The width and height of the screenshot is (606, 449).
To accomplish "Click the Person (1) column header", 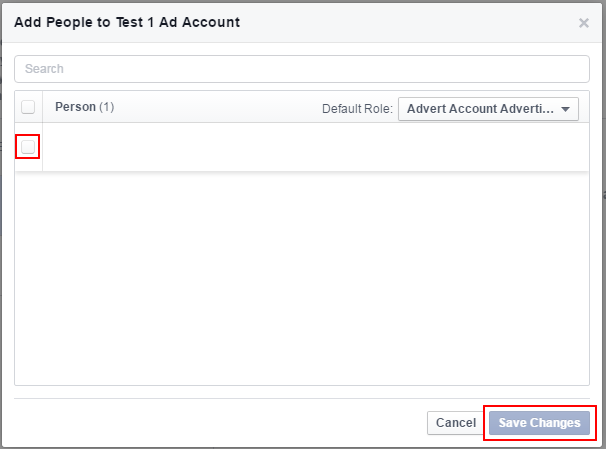I will point(85,107).
